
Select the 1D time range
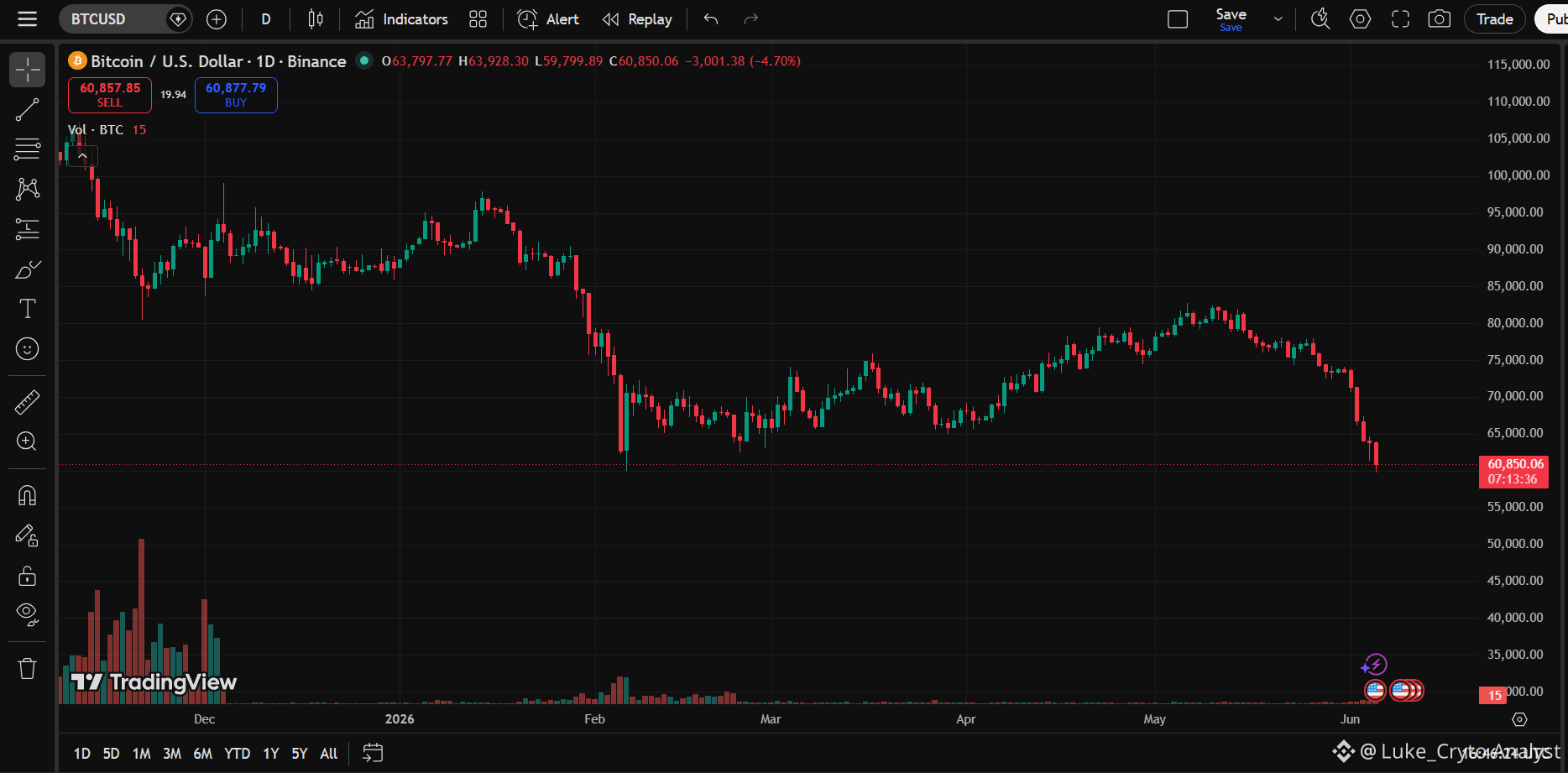click(82, 754)
